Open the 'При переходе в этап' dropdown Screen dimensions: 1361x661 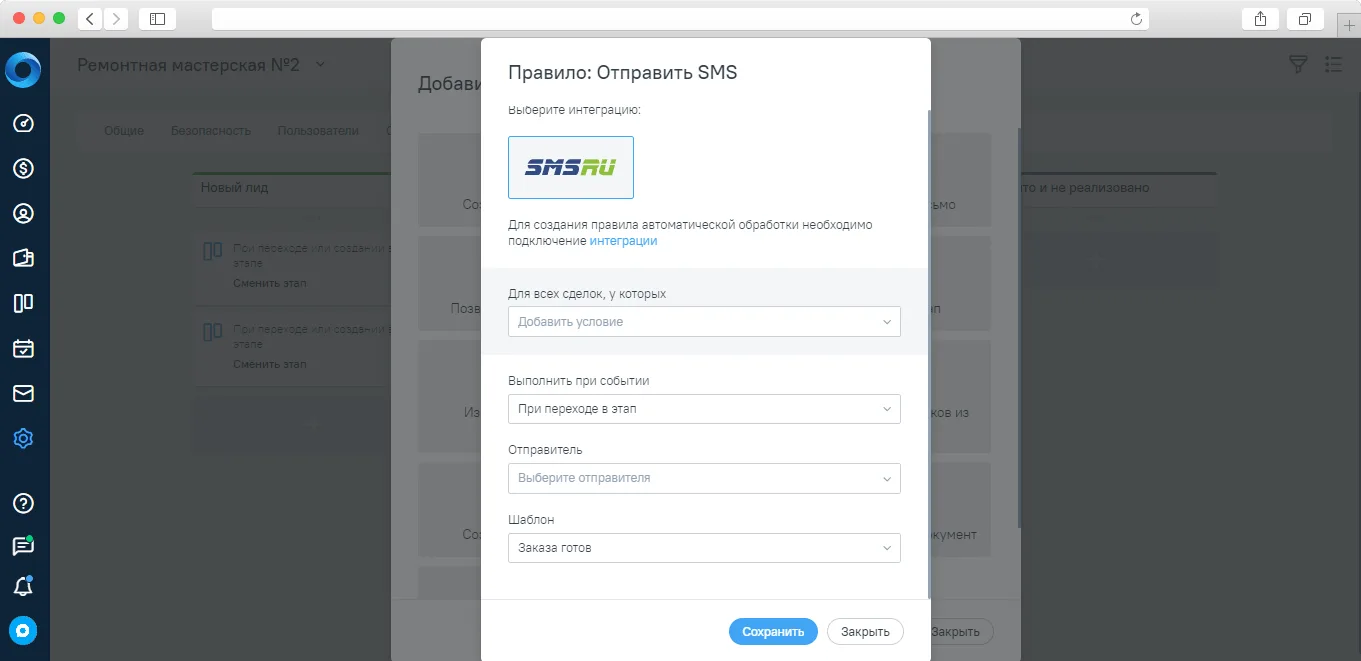pos(704,409)
